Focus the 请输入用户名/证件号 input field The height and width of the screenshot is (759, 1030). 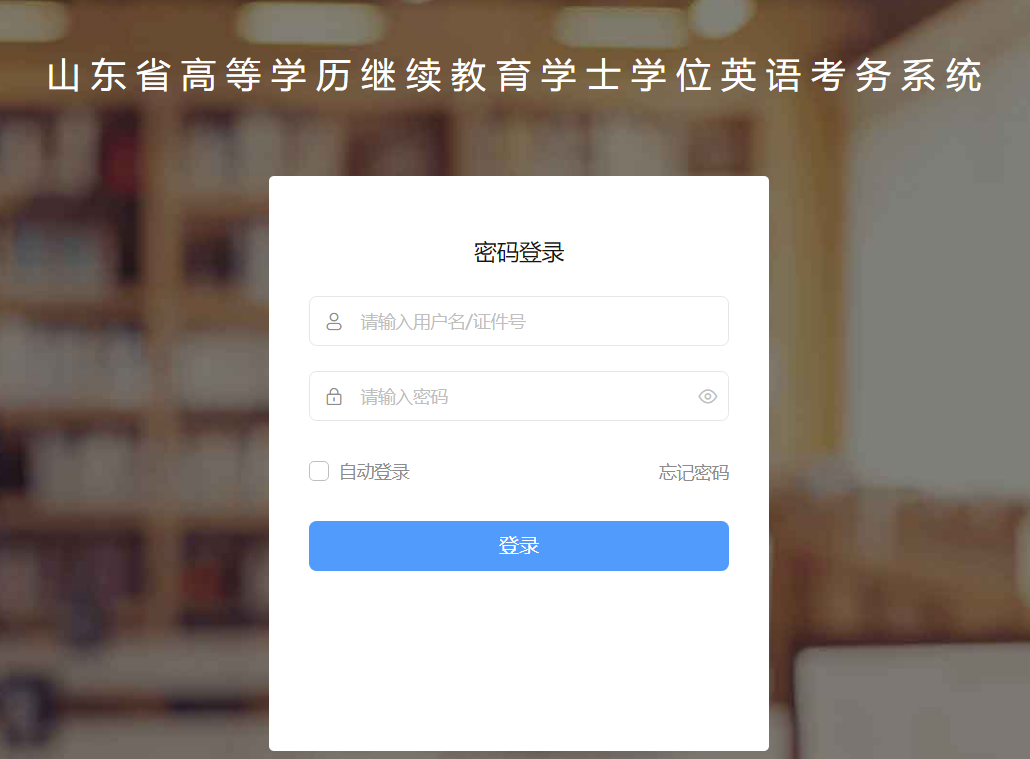(x=519, y=321)
